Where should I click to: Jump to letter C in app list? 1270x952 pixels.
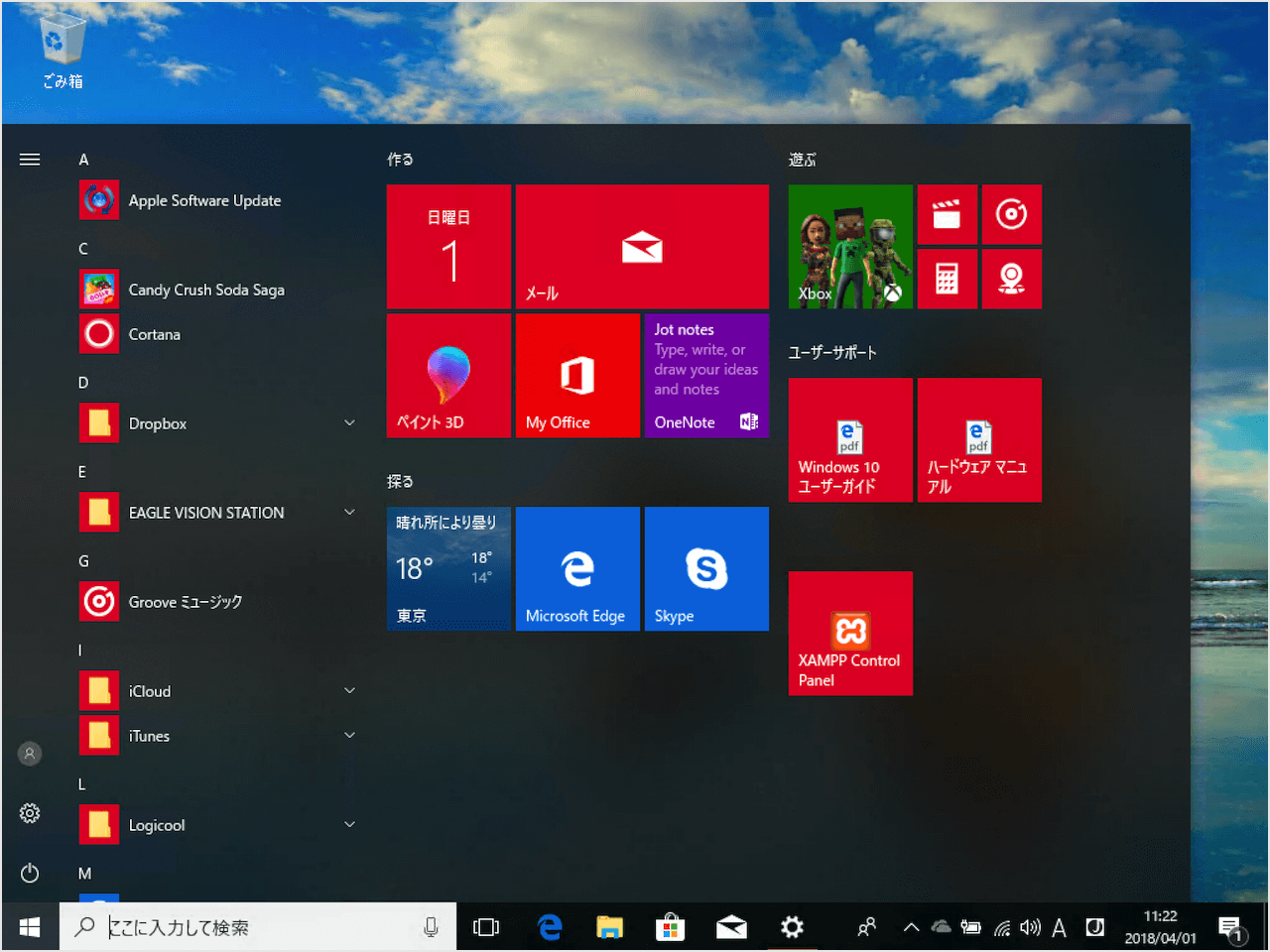pyautogui.click(x=83, y=249)
